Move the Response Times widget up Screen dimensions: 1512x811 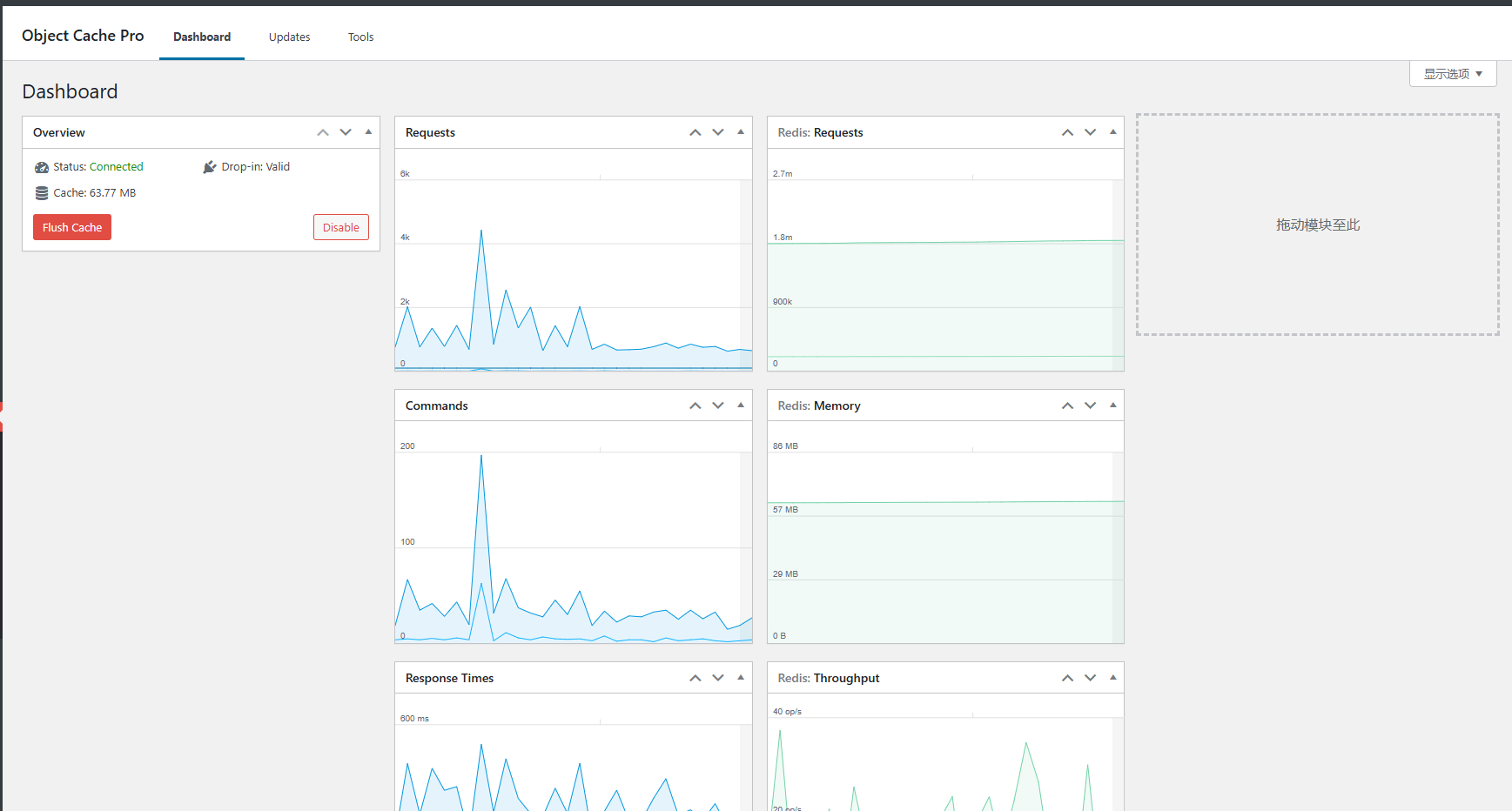(x=696, y=678)
